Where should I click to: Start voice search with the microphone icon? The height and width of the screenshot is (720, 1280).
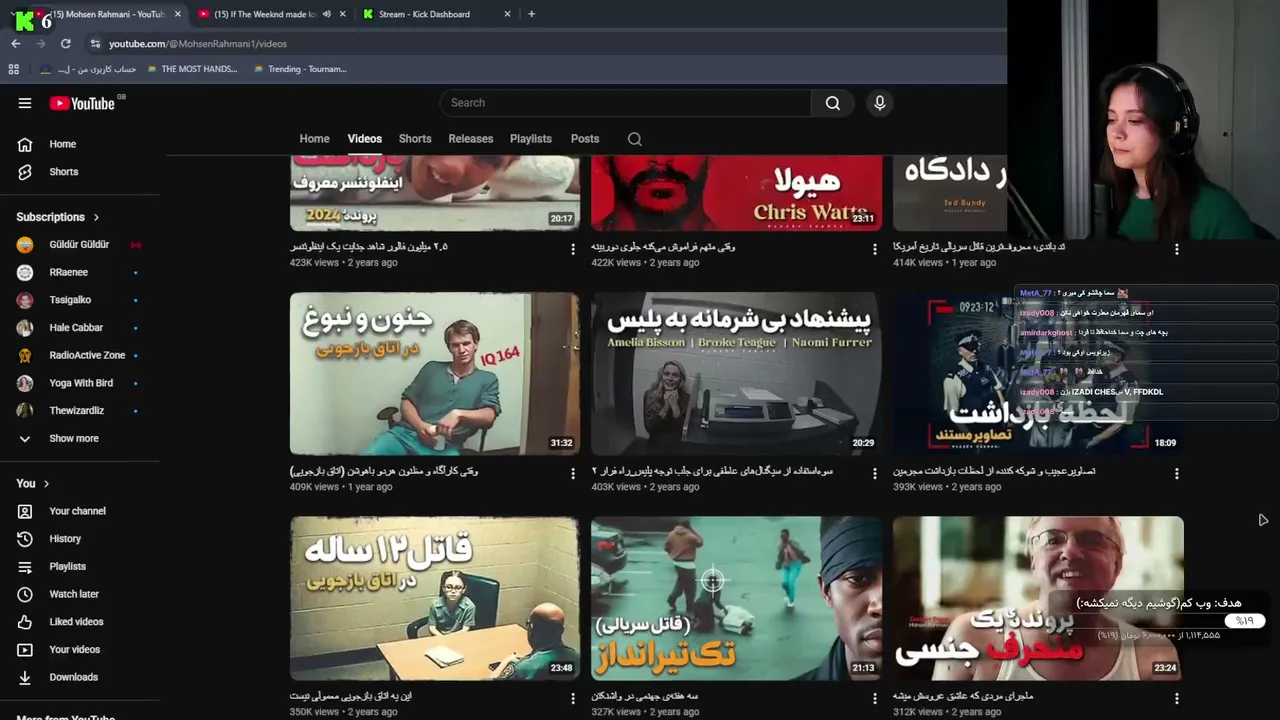tap(880, 103)
